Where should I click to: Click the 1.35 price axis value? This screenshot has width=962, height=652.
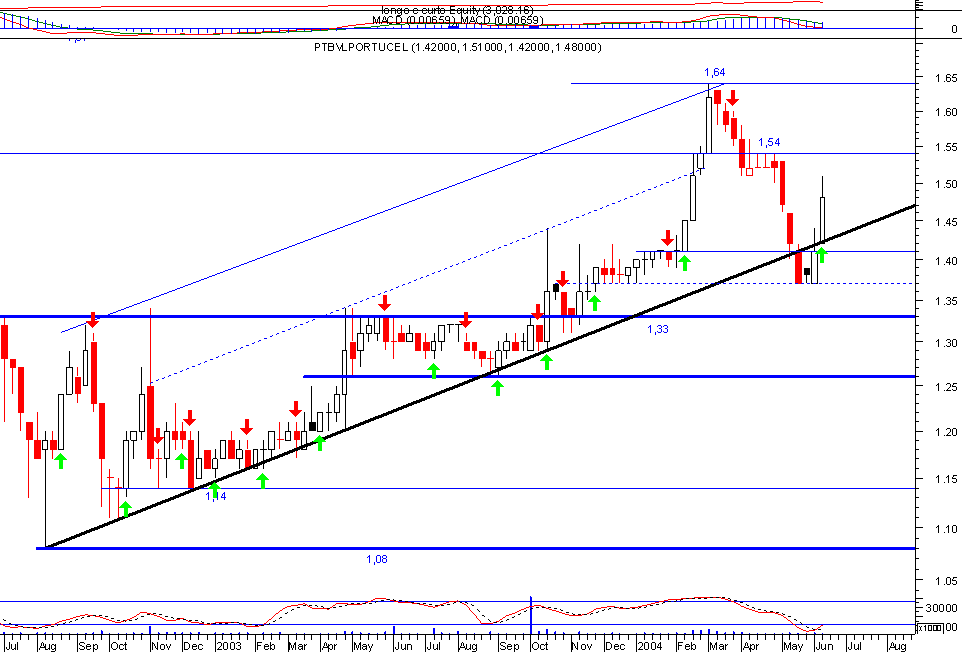946,302
